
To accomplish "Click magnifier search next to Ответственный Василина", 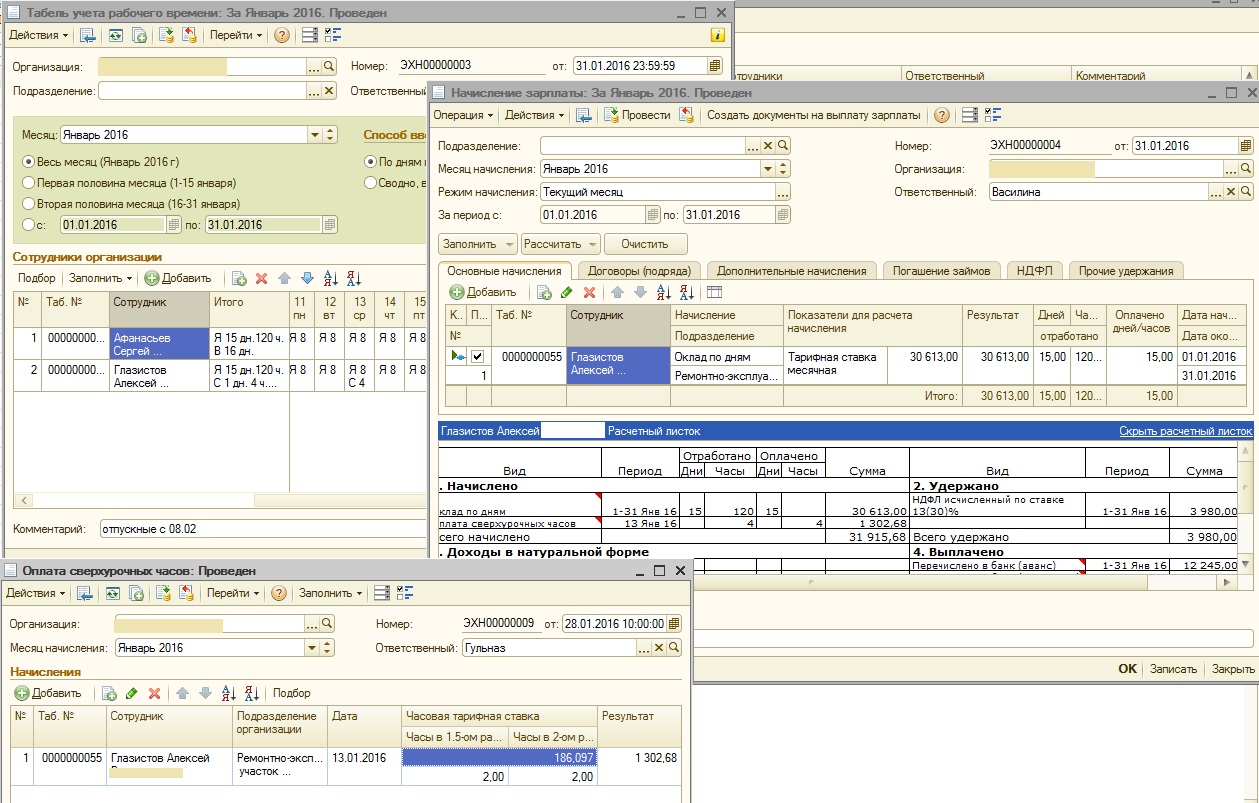I will tap(1245, 191).
